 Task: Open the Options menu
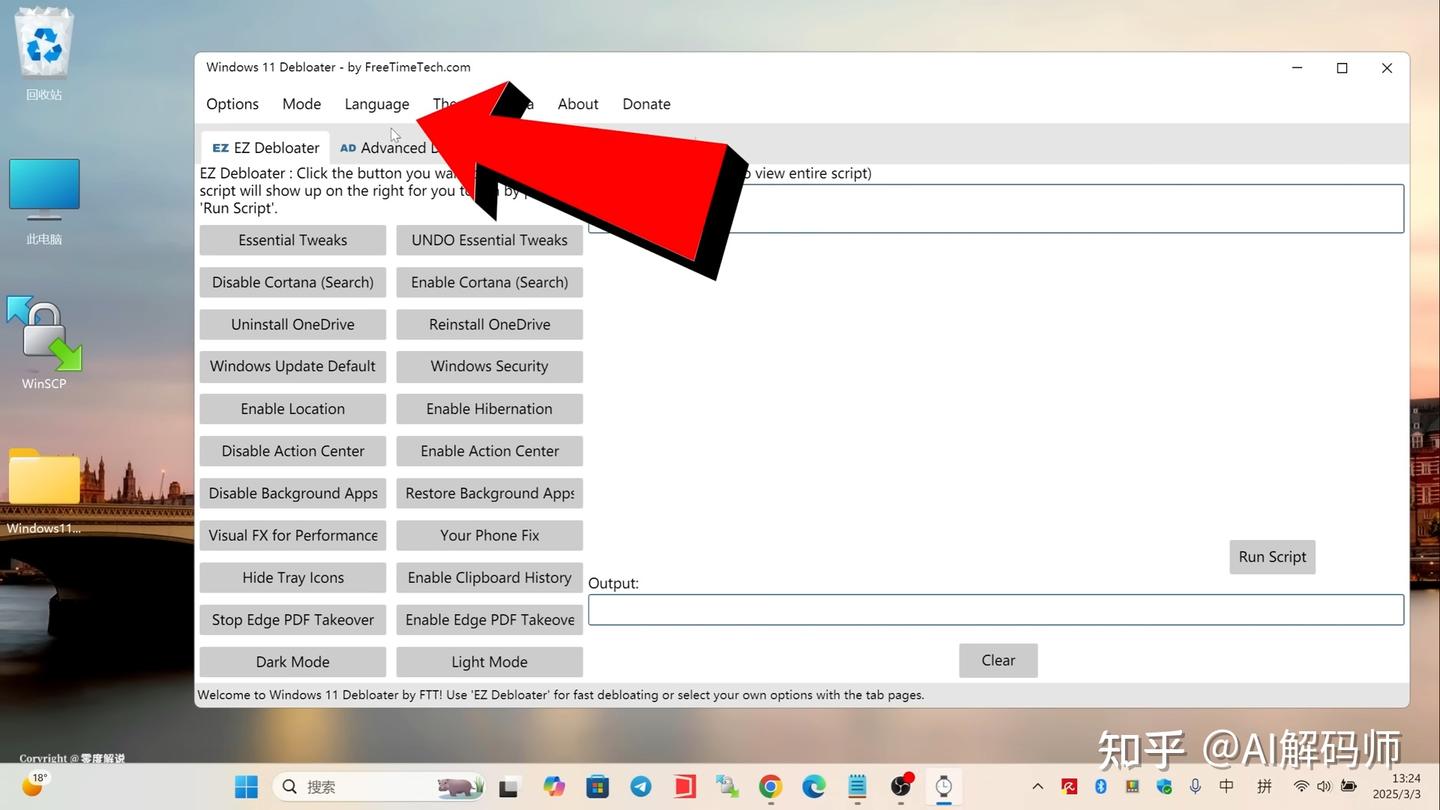pyautogui.click(x=232, y=104)
